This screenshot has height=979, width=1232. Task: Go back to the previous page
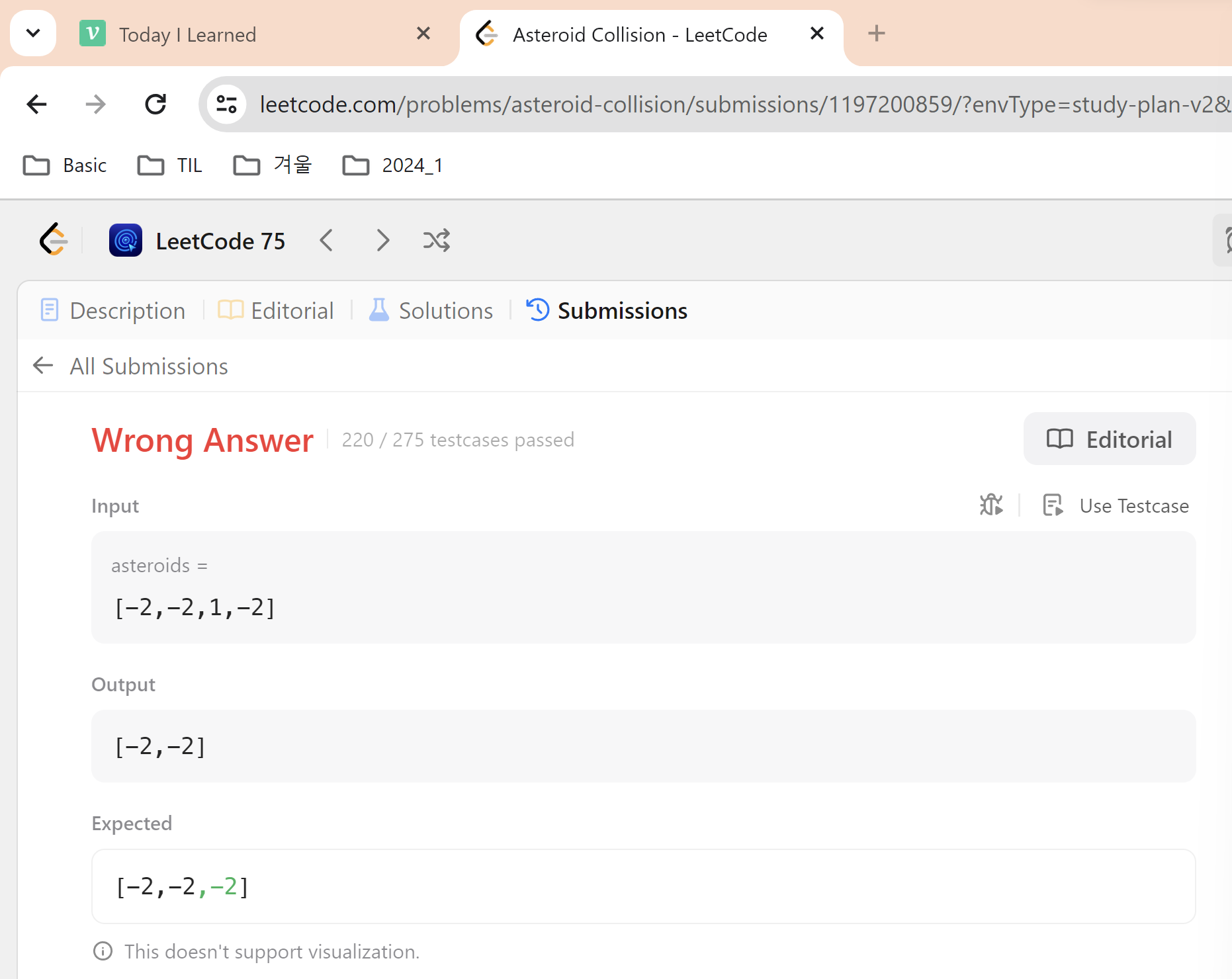[37, 104]
